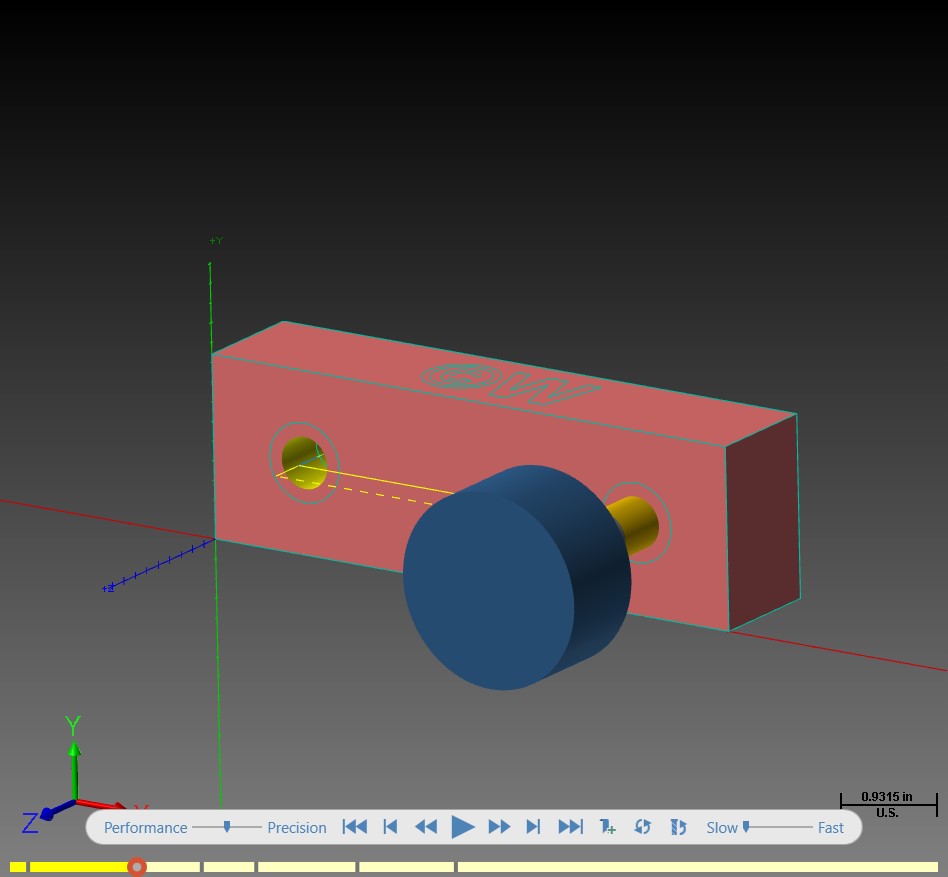Click the tool-with-plus bookmark icon
The width and height of the screenshot is (948, 877).
[x=607, y=827]
